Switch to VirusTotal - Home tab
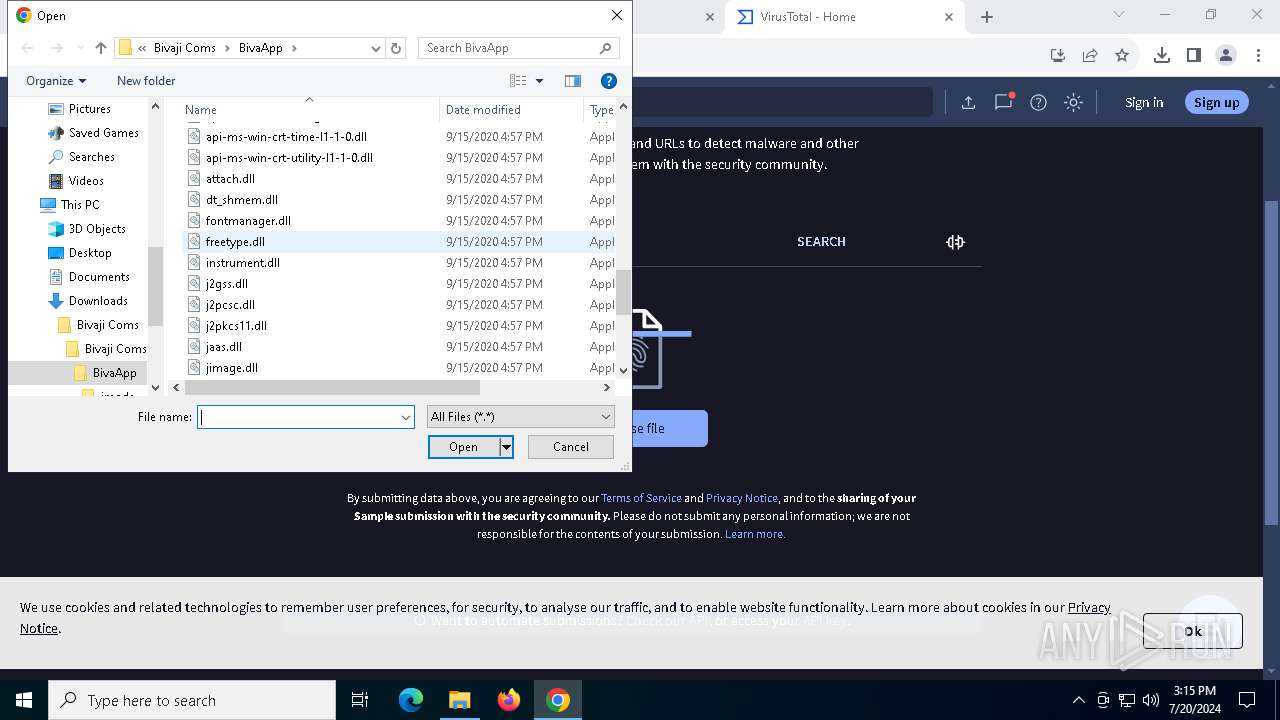The width and height of the screenshot is (1280, 720). click(x=843, y=17)
